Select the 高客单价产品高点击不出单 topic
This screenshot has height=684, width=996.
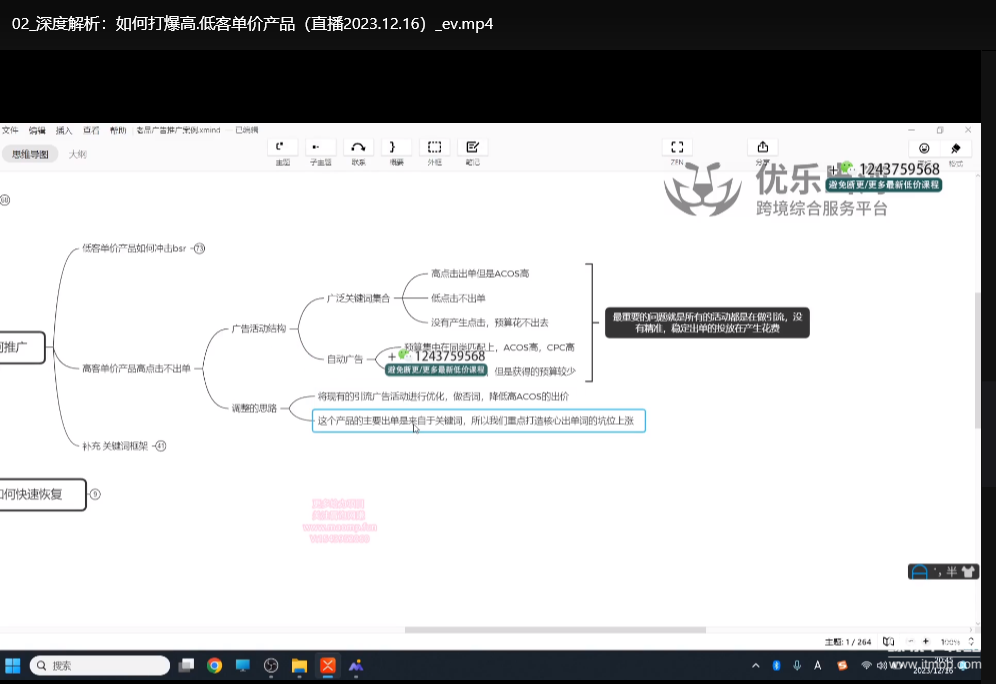[136, 368]
